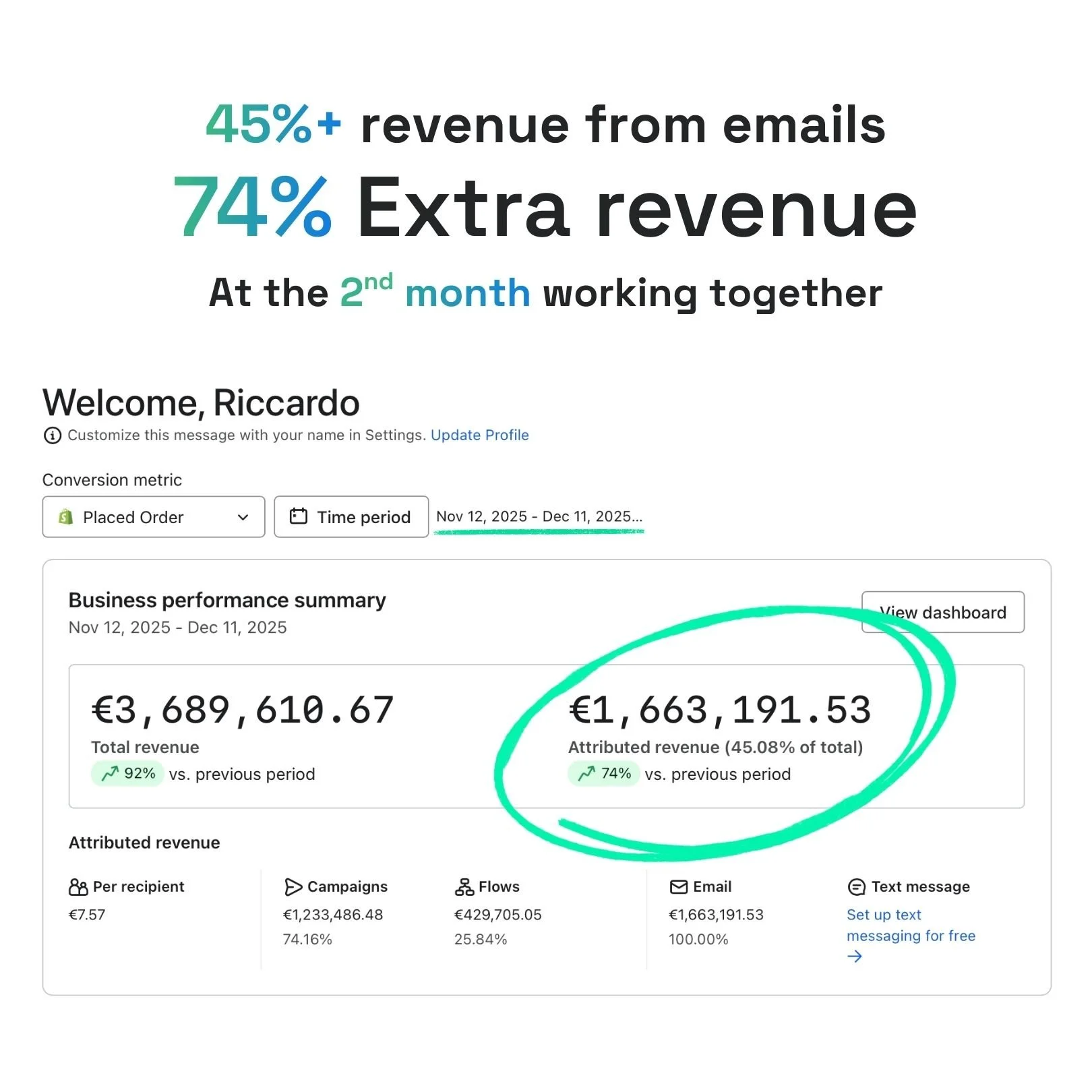Click the green trend arrow in the 92% badge
Viewport: 1092px width, 1092px height.
point(110,774)
